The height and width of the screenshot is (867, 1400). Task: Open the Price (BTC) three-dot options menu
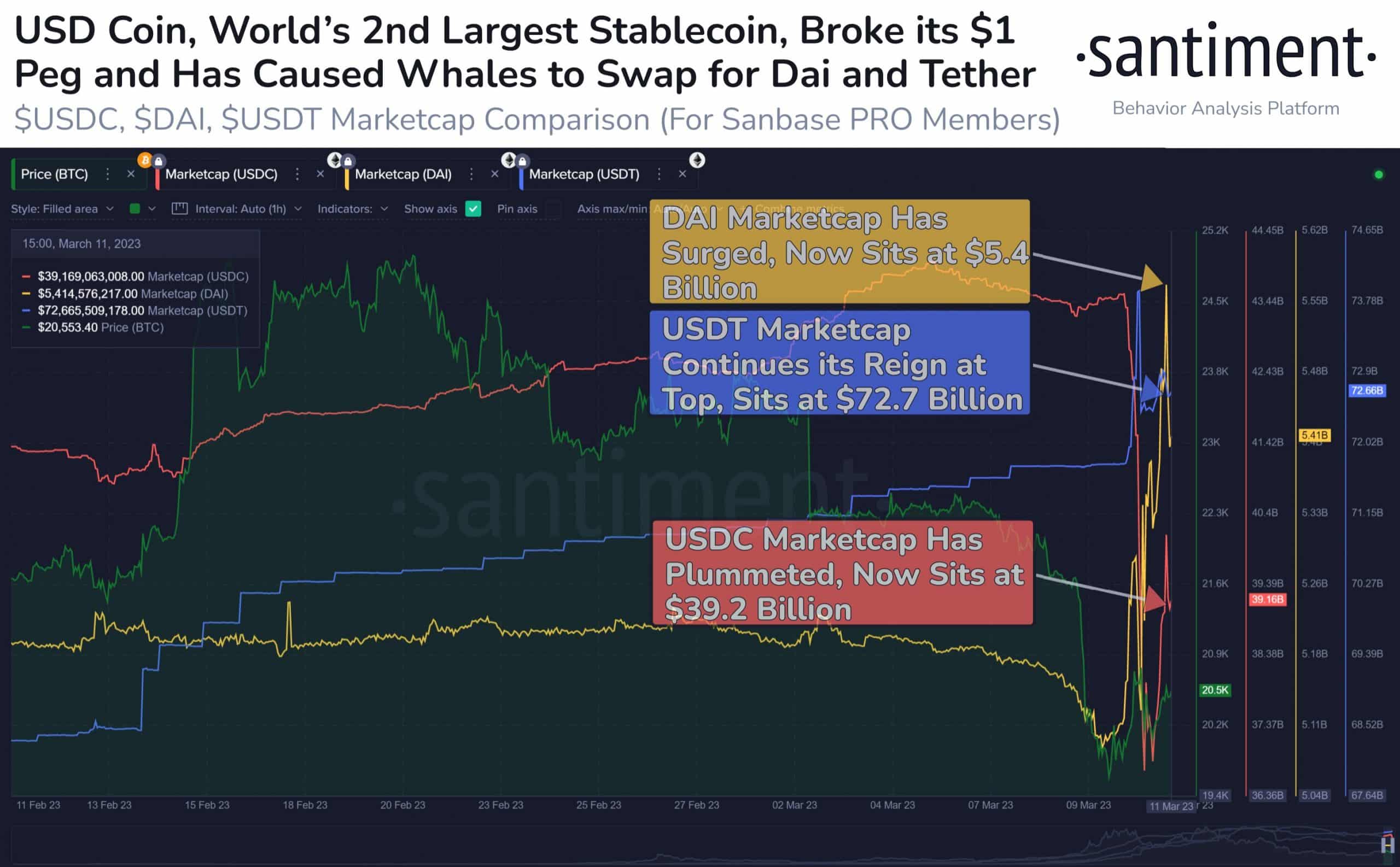click(107, 174)
